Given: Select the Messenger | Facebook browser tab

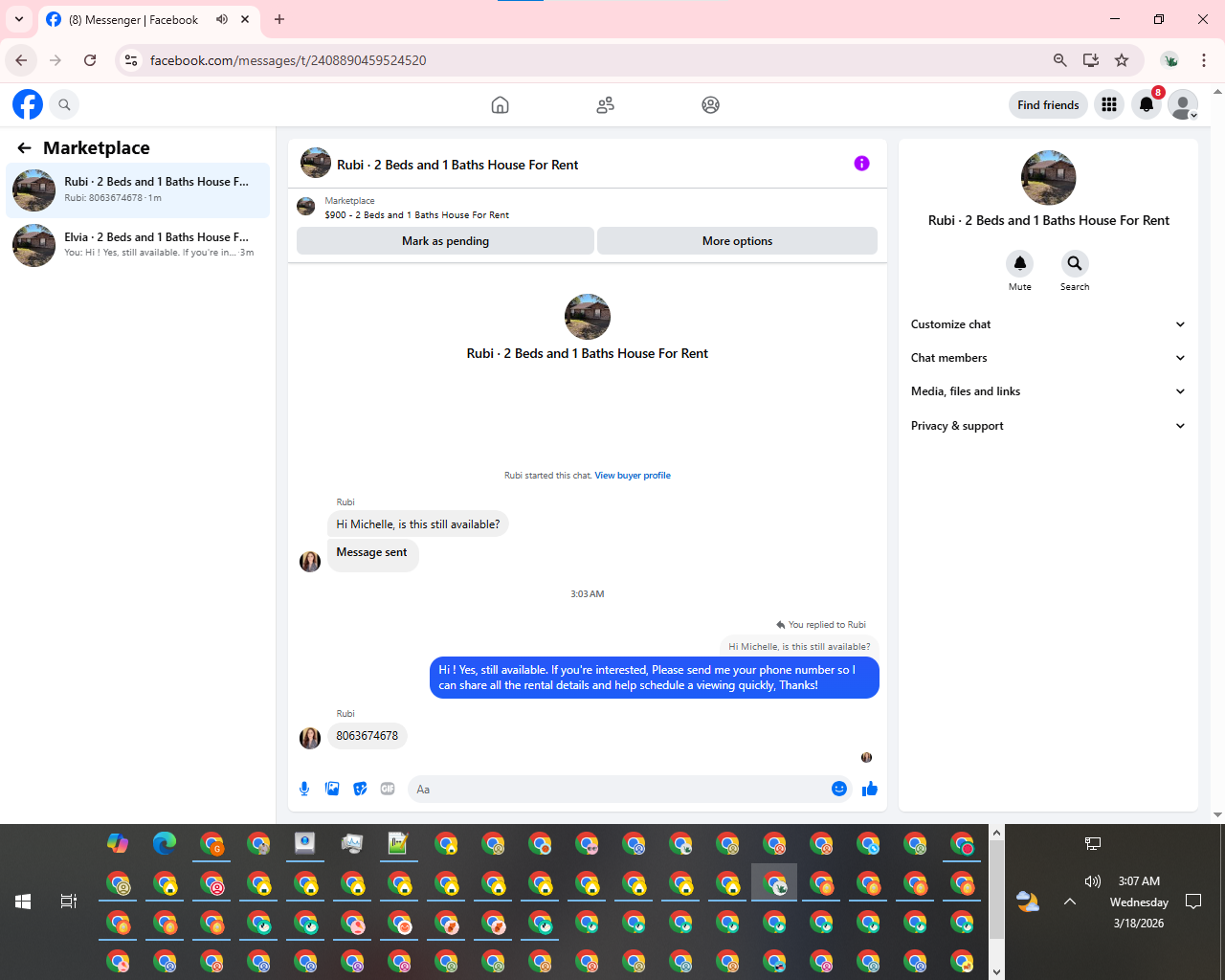Looking at the screenshot, I should click(x=148, y=20).
